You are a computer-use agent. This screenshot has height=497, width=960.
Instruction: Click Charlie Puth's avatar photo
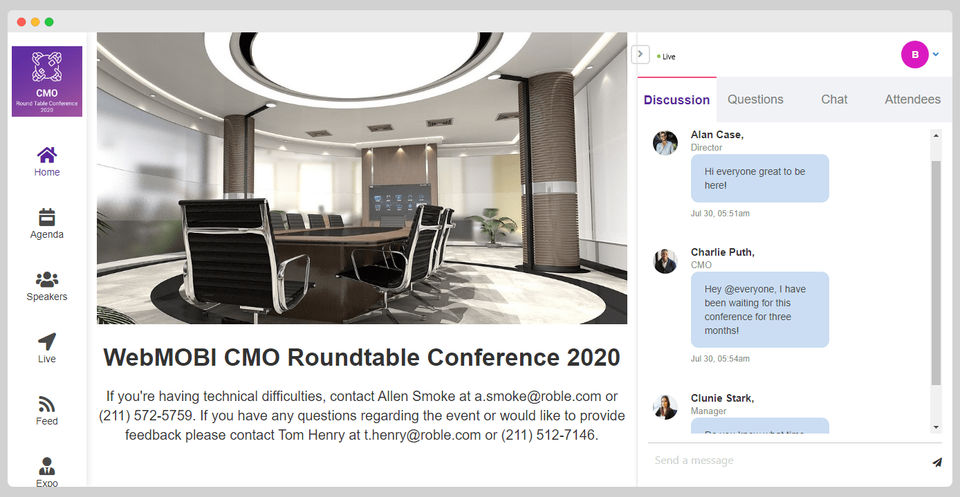pos(665,261)
